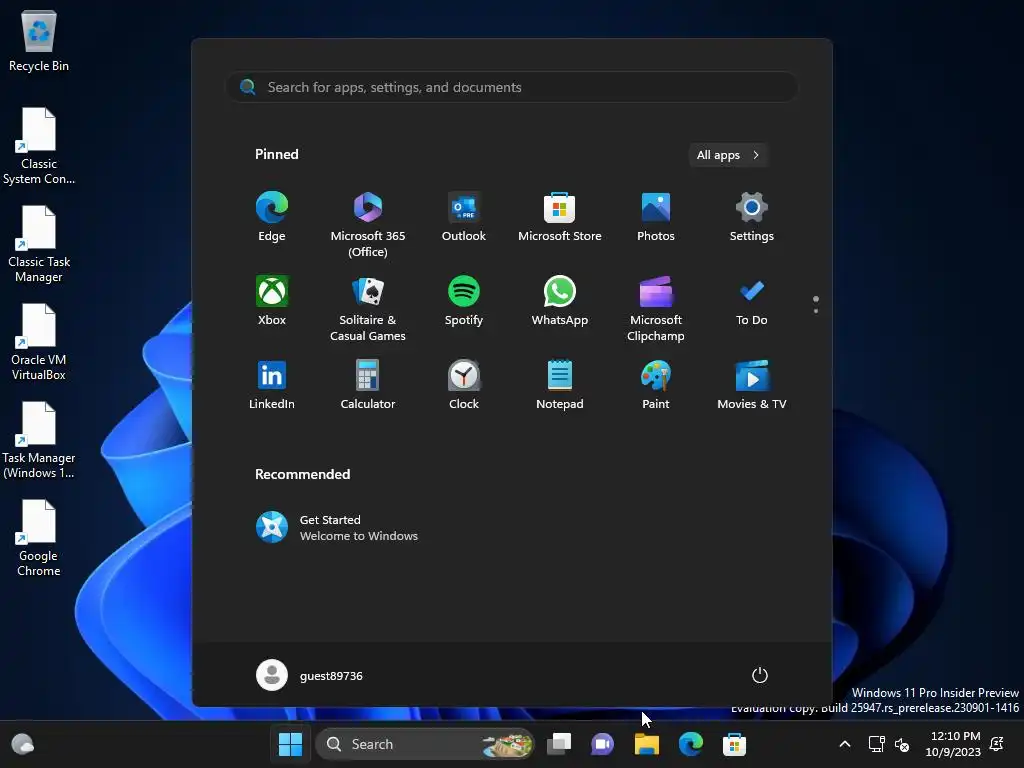This screenshot has height=768, width=1024.
Task: Launch the Clock app
Action: pyautogui.click(x=464, y=385)
